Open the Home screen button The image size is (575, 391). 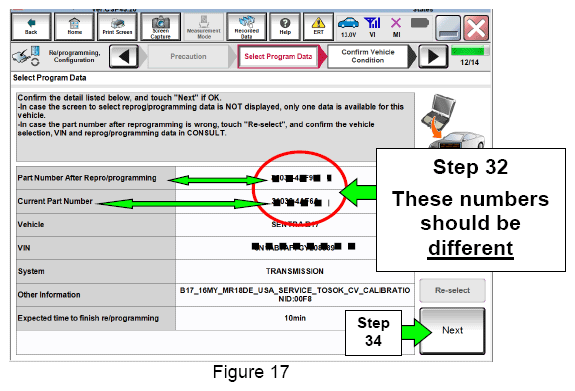point(74,27)
